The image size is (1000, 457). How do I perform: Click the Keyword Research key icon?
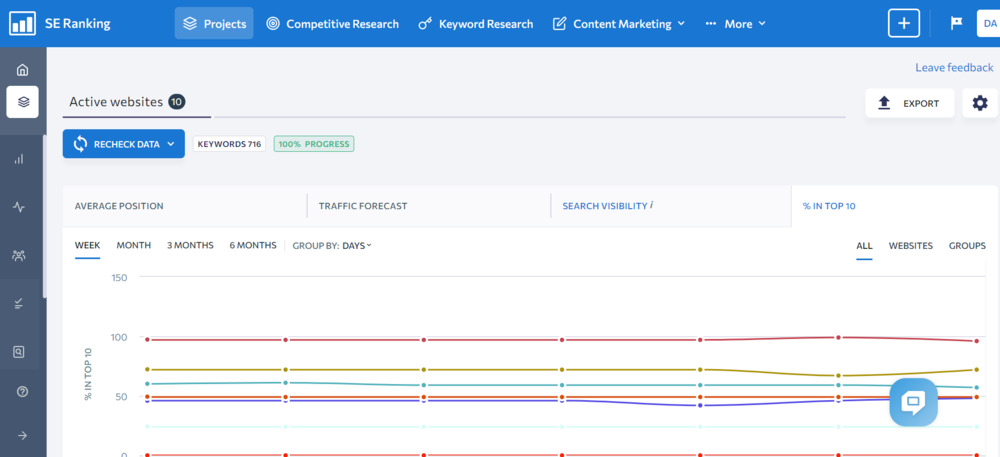[425, 24]
